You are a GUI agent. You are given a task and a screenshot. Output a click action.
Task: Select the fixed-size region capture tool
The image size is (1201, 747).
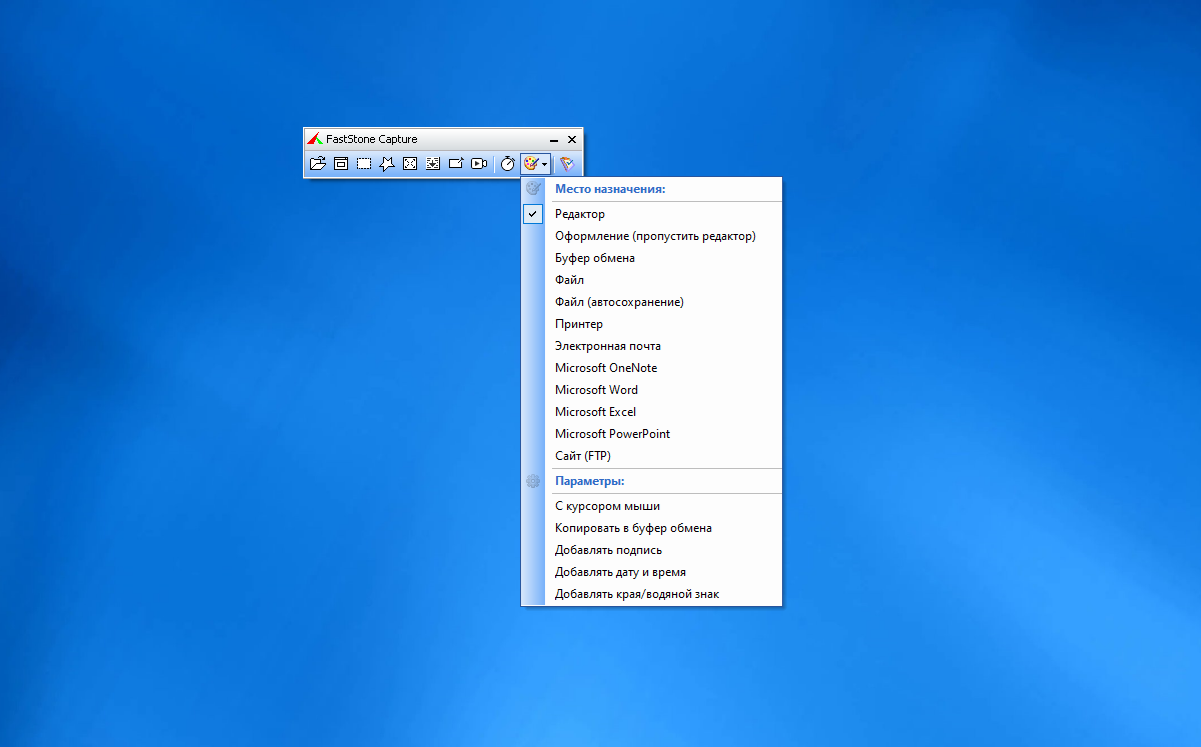coord(456,163)
